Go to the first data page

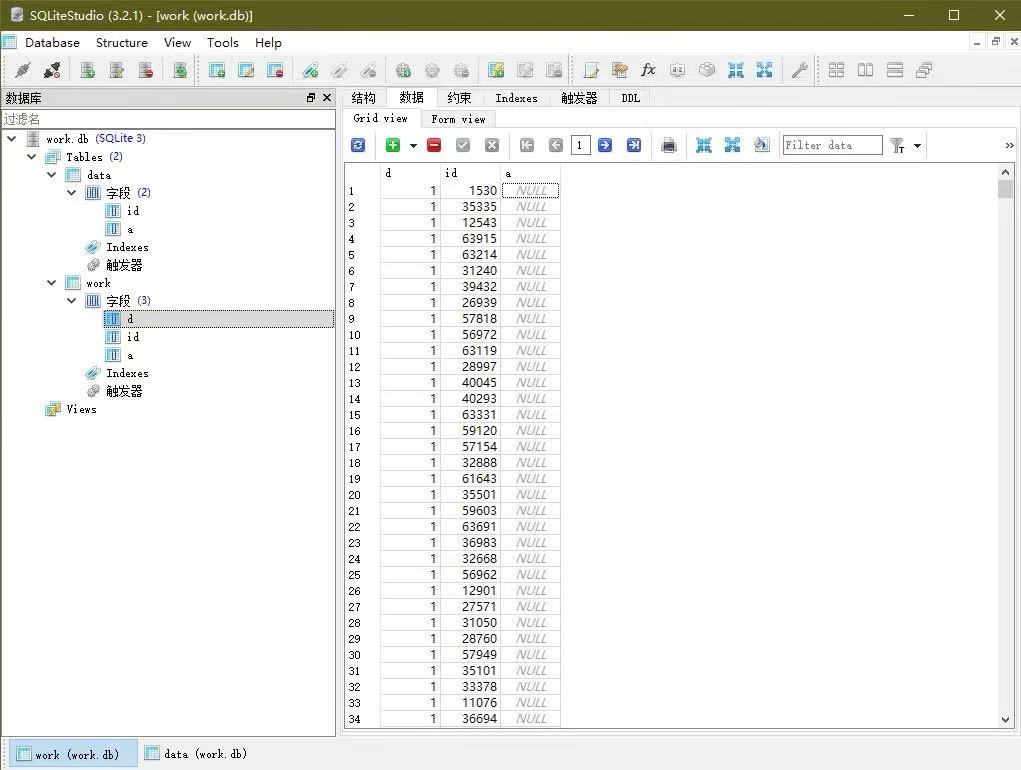coord(527,145)
